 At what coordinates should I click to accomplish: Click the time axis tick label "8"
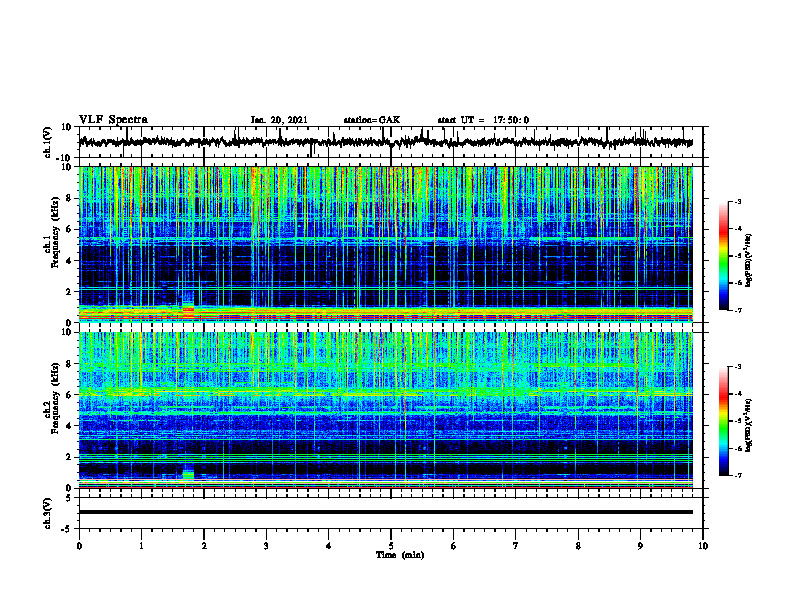[578, 546]
